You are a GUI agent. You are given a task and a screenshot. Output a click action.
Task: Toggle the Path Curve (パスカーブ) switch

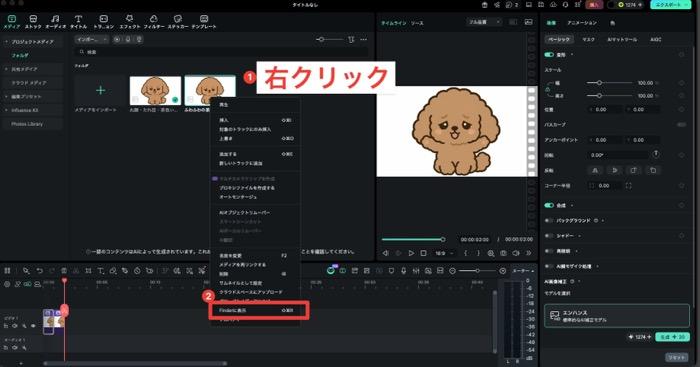point(681,125)
